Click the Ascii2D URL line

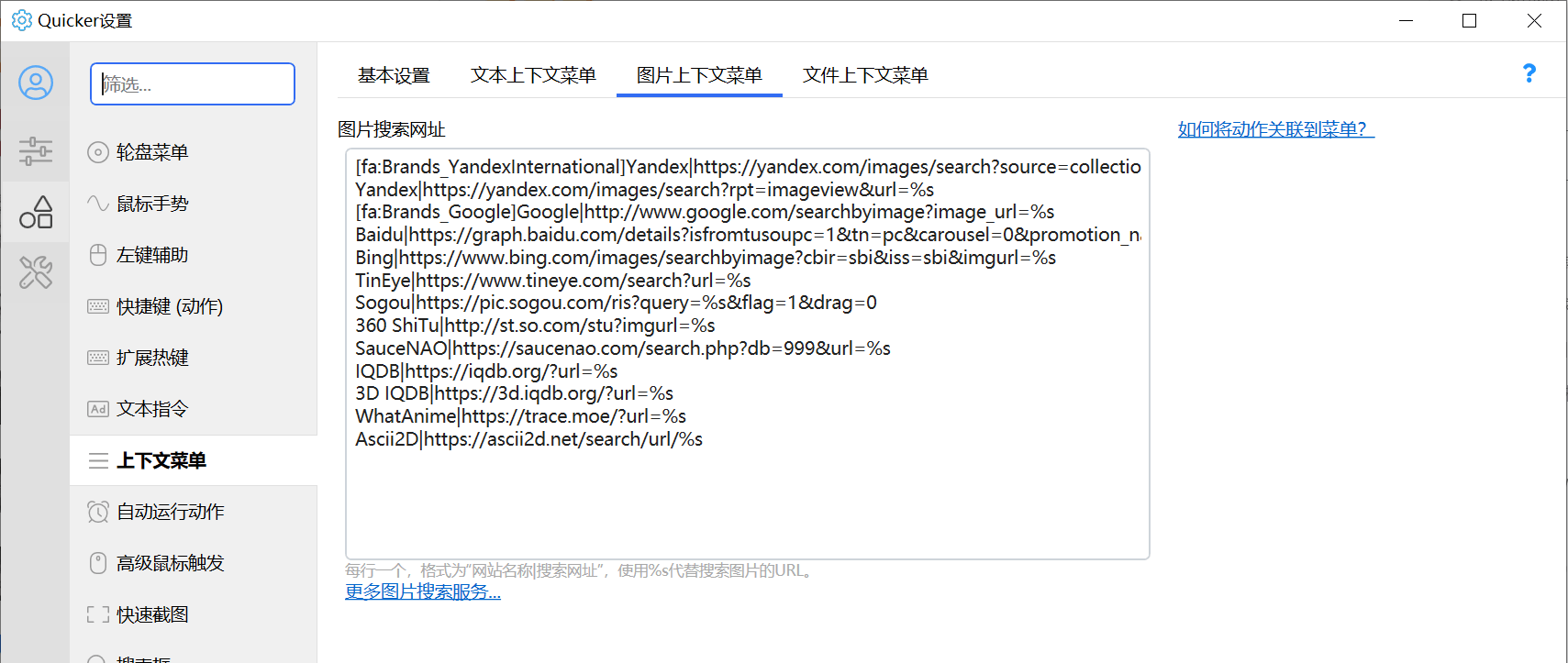tap(528, 439)
